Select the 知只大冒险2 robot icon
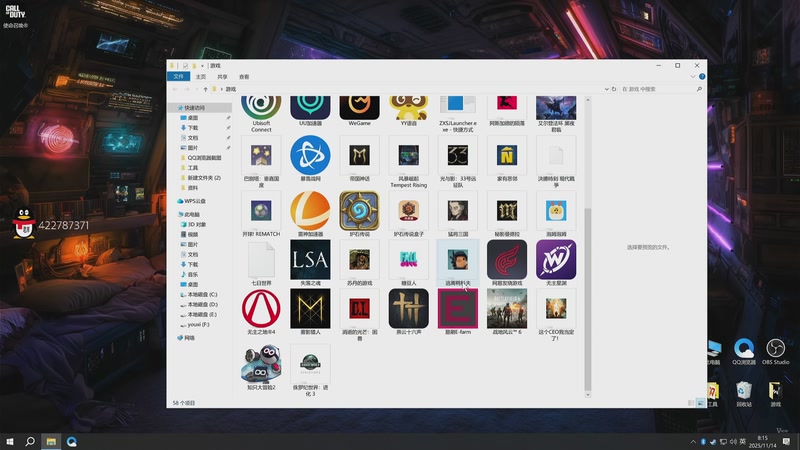The image size is (800, 450). [261, 364]
